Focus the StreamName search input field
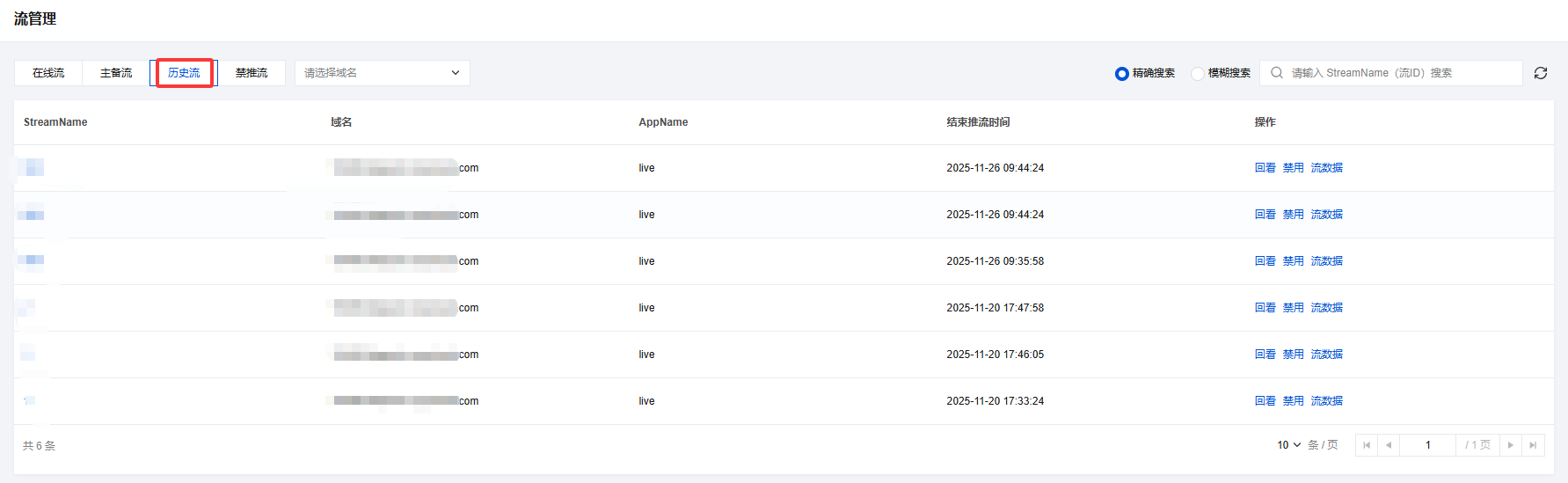 coord(1398,73)
